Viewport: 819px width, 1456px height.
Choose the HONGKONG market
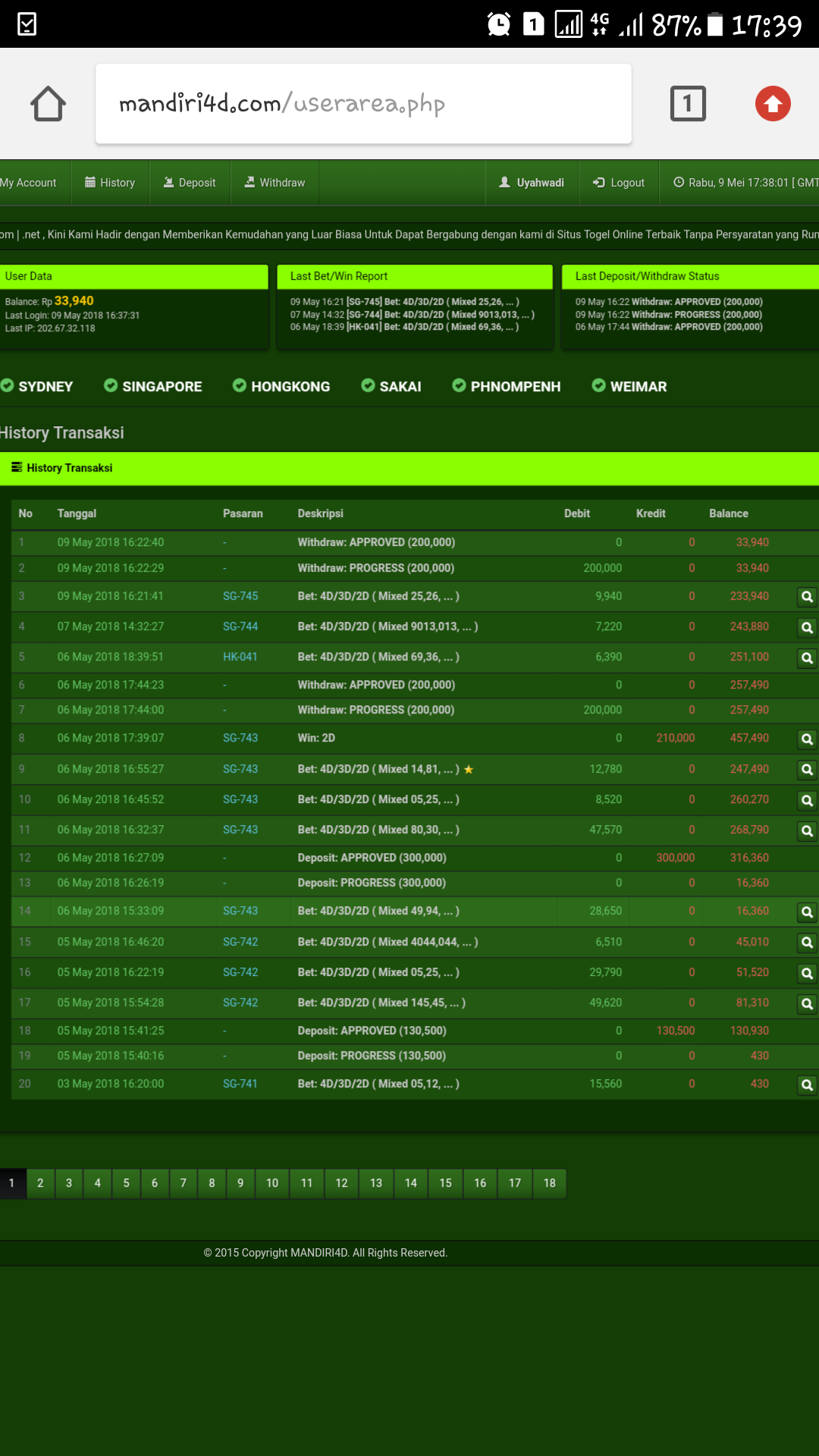tap(281, 387)
